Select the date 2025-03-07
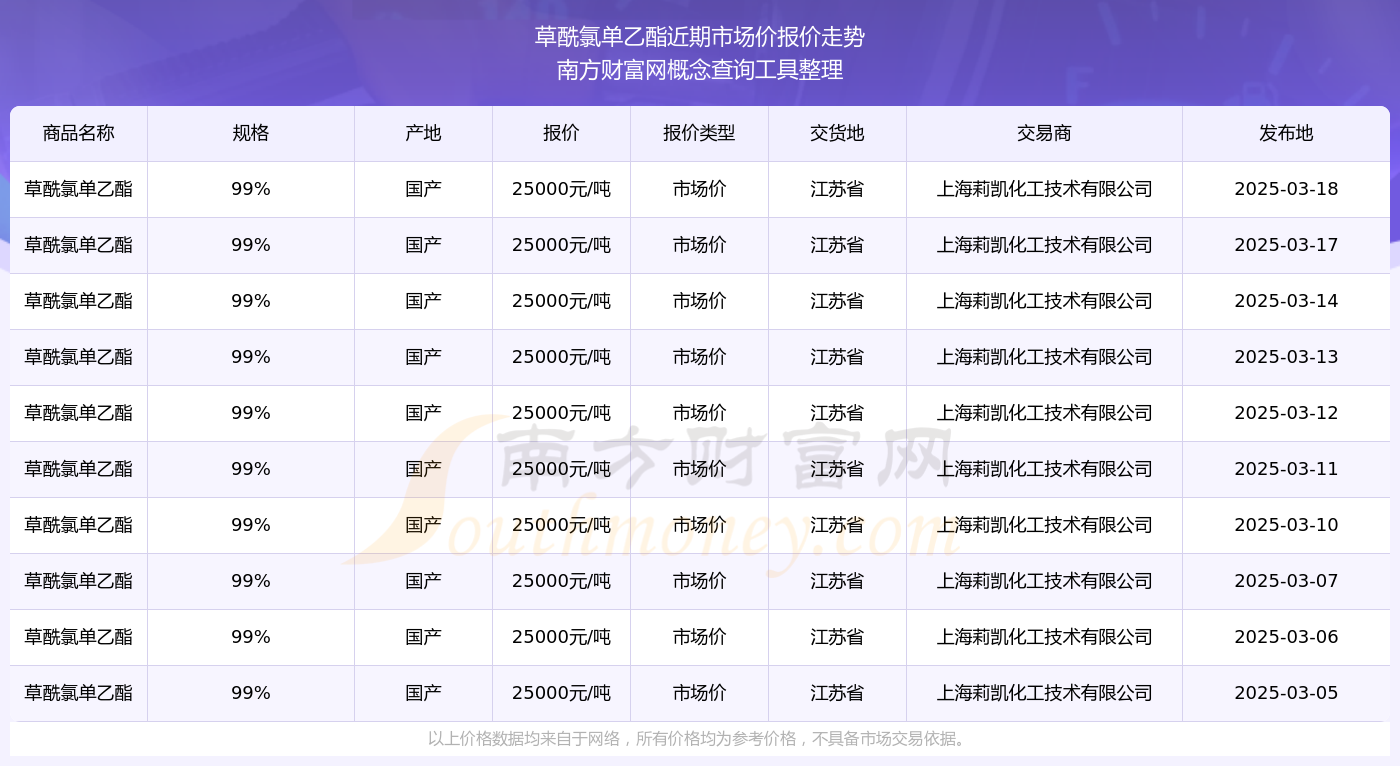The image size is (1400, 766). [x=1286, y=581]
